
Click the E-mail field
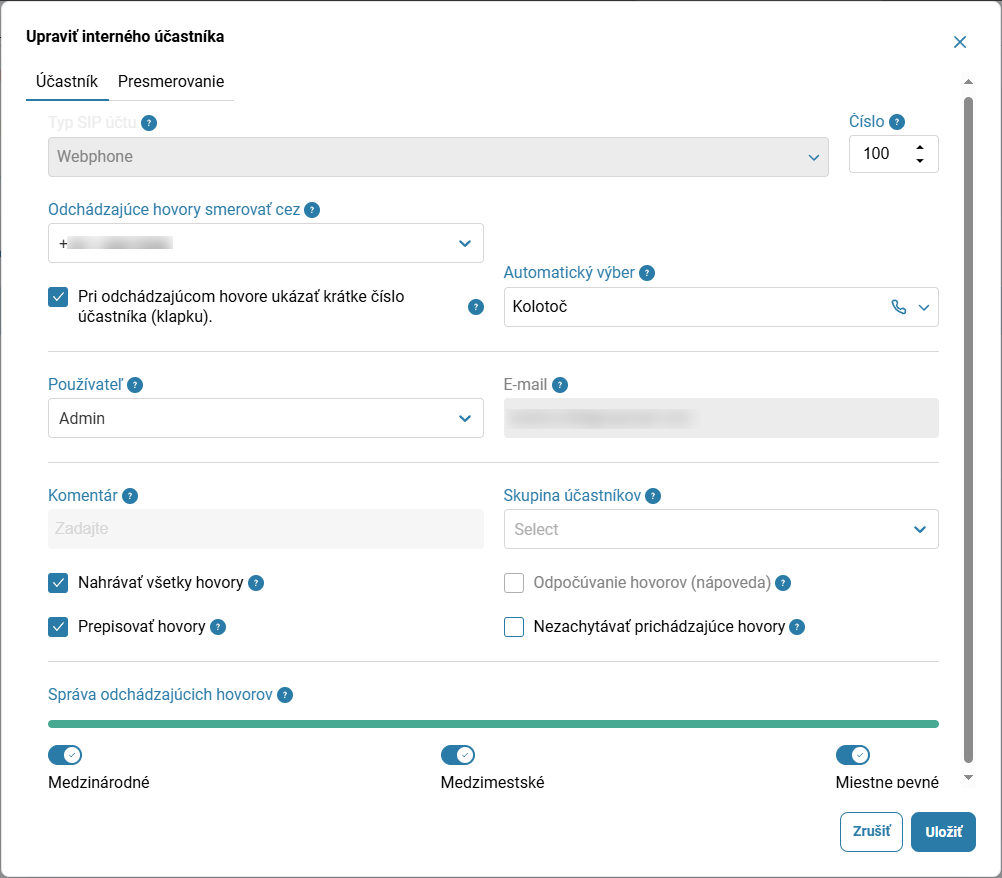click(721, 418)
